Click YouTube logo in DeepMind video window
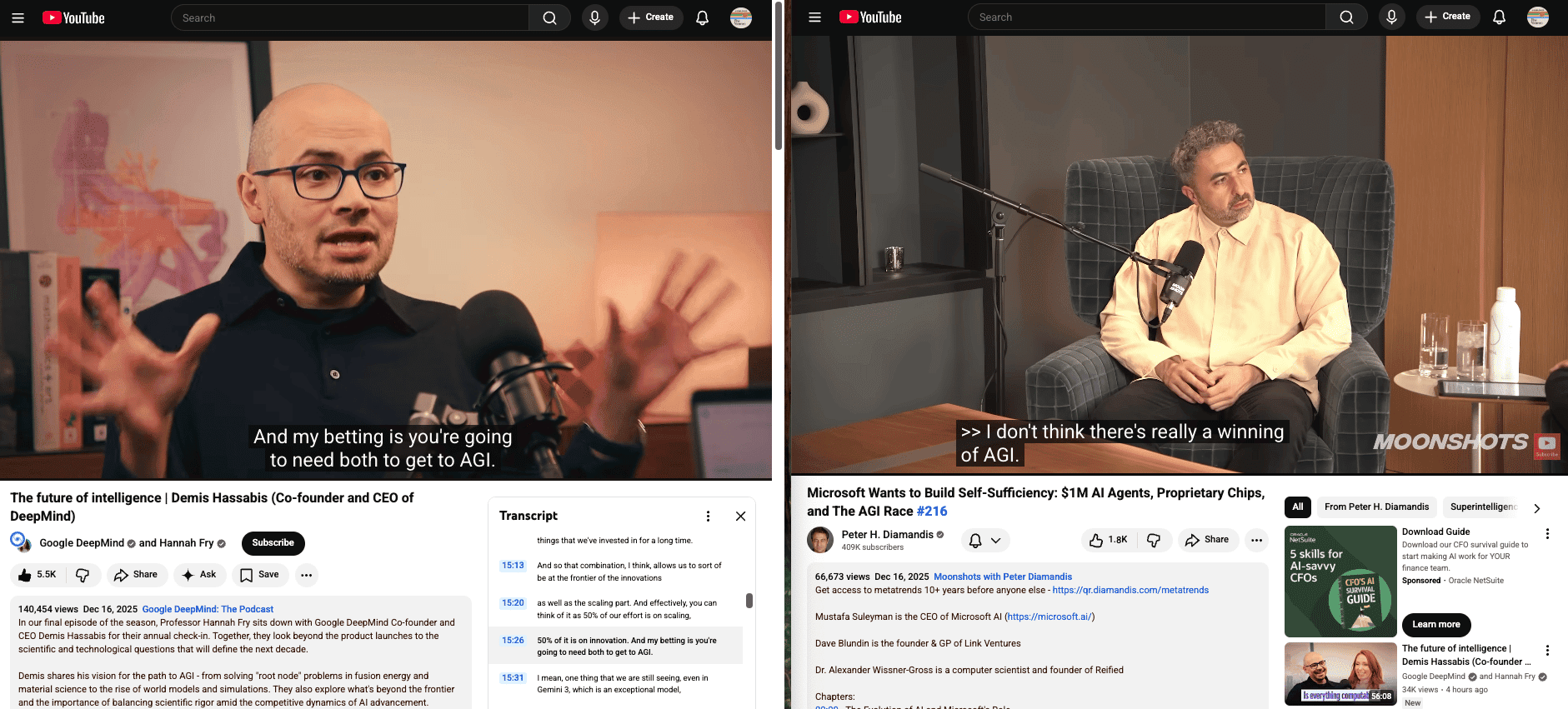Image resolution: width=1568 pixels, height=709 pixels. point(73,17)
